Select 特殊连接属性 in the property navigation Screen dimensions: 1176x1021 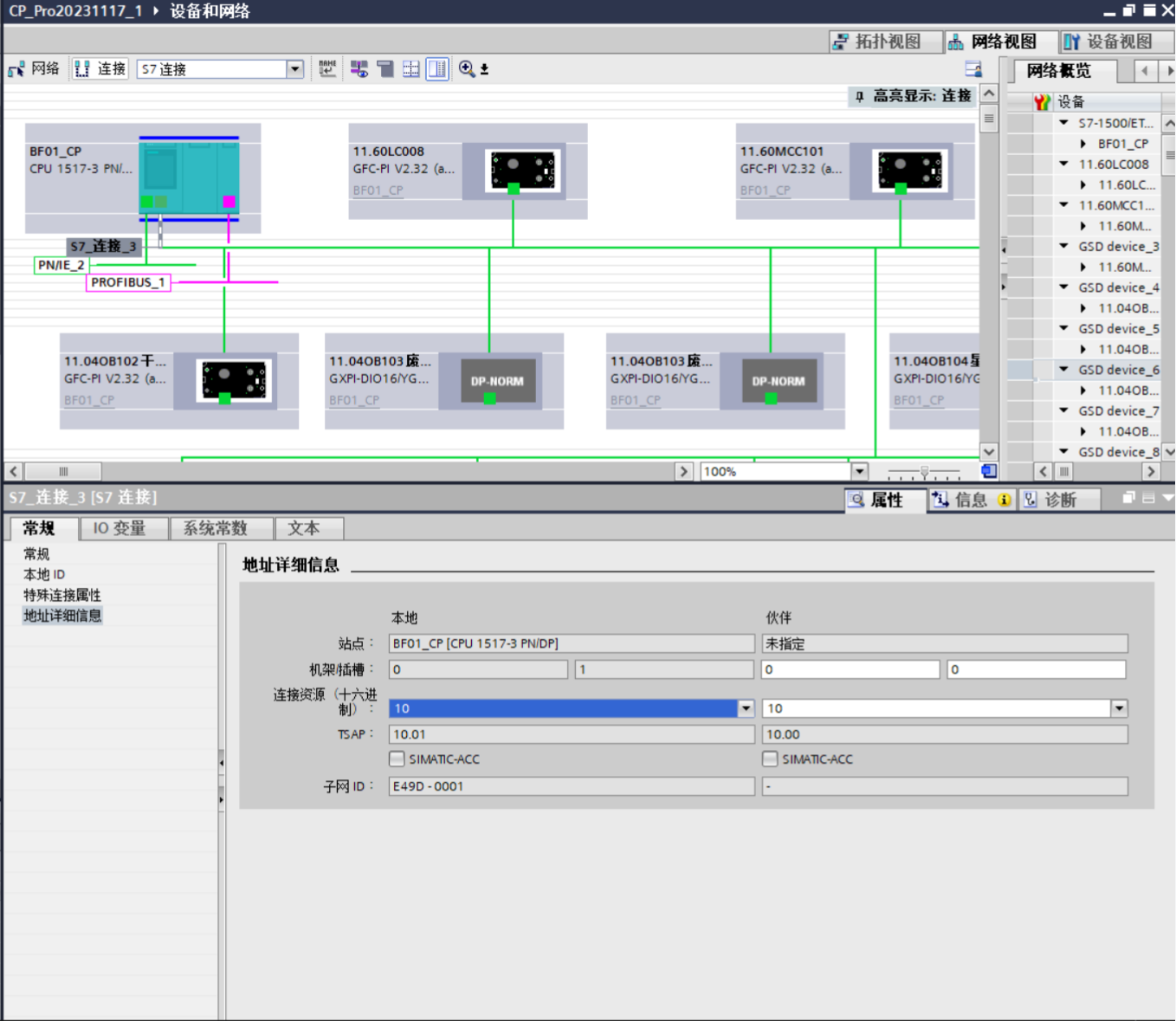pyautogui.click(x=62, y=595)
